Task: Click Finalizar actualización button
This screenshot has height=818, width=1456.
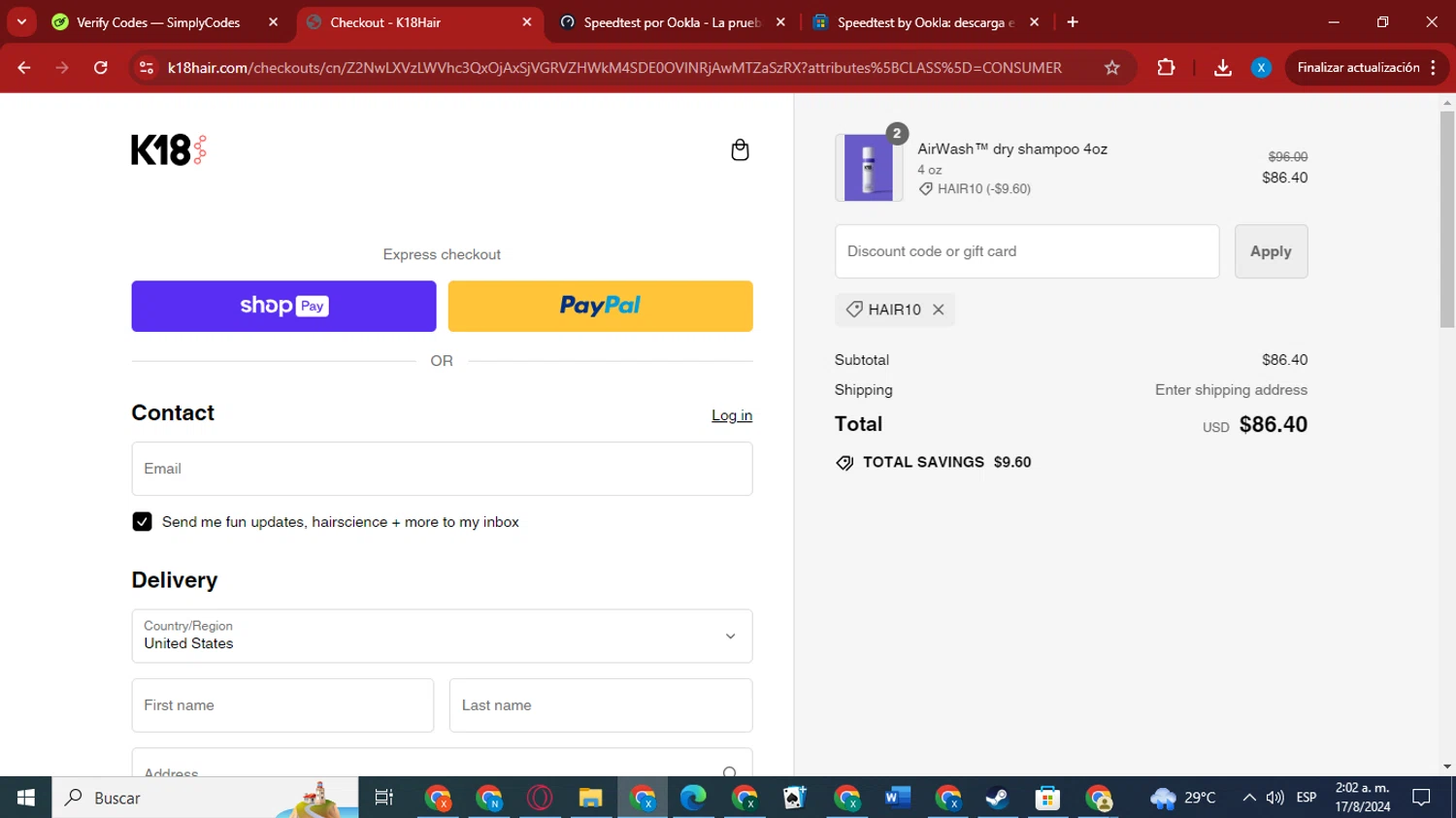Action: point(1358,68)
